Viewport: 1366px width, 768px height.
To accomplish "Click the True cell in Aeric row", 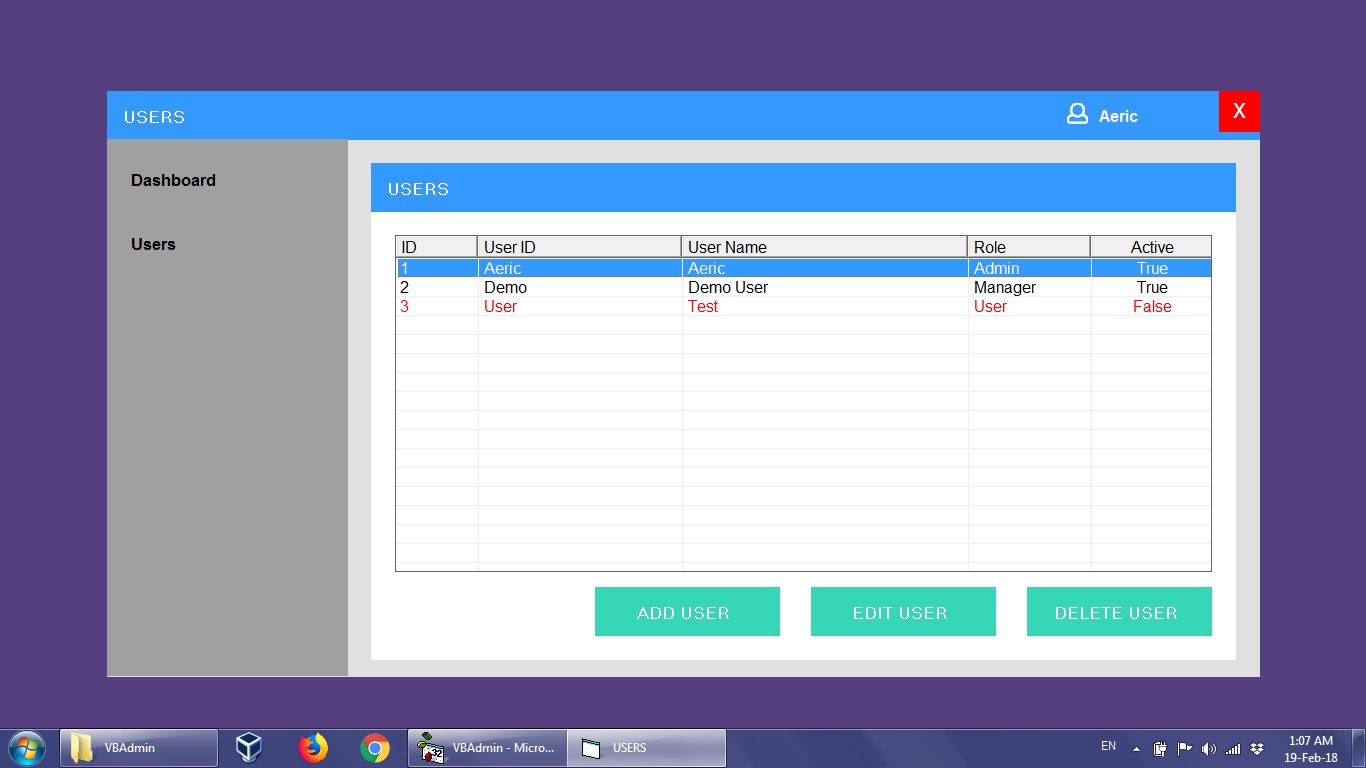I will [1151, 268].
